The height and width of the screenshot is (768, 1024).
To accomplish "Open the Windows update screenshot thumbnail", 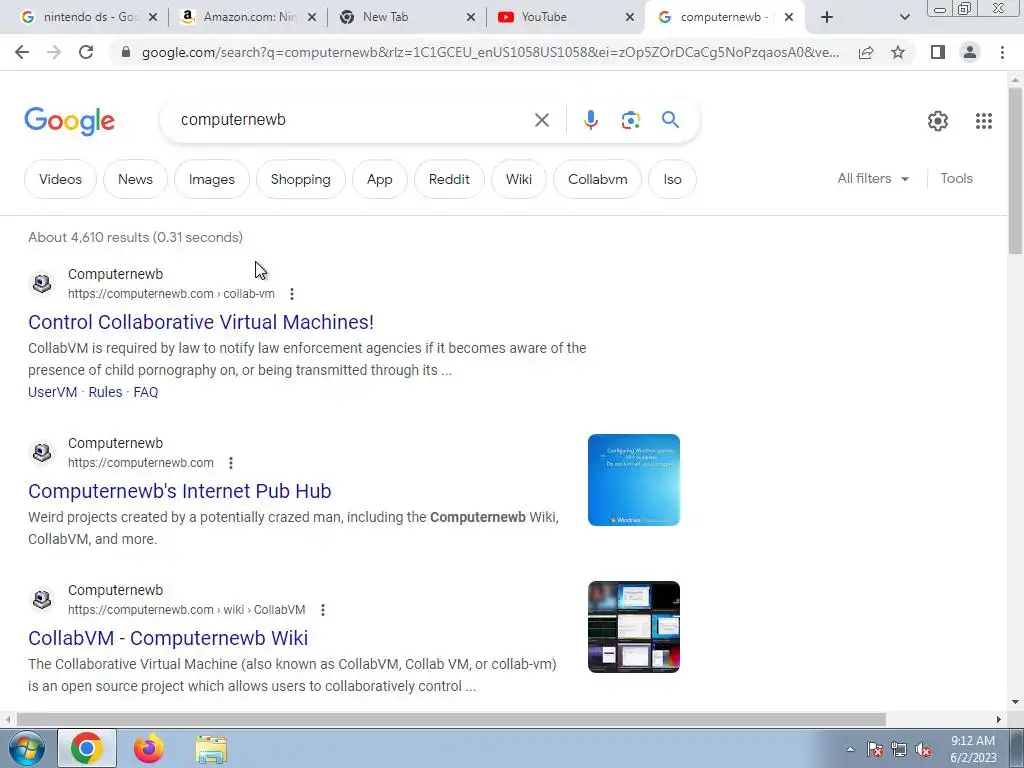I will pyautogui.click(x=633, y=480).
